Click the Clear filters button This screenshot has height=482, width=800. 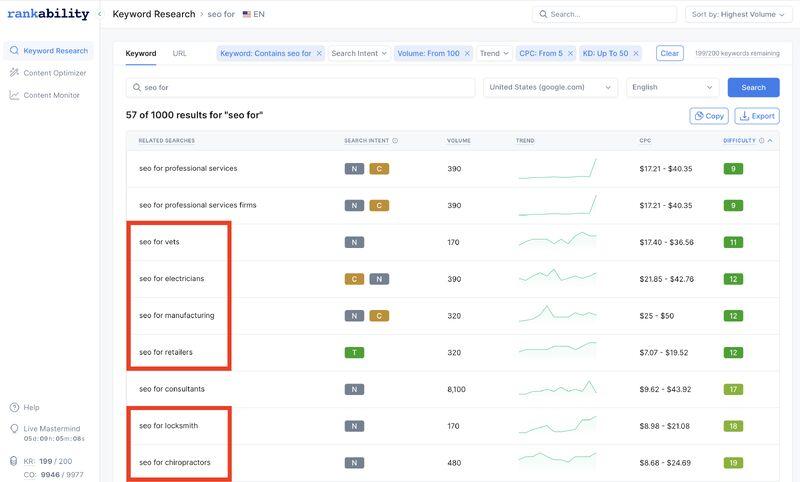669,53
